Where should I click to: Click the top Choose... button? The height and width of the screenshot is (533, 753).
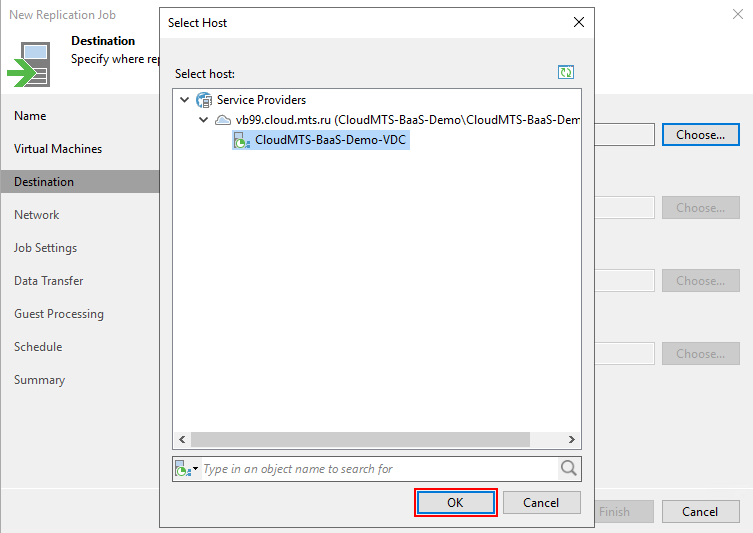click(700, 135)
